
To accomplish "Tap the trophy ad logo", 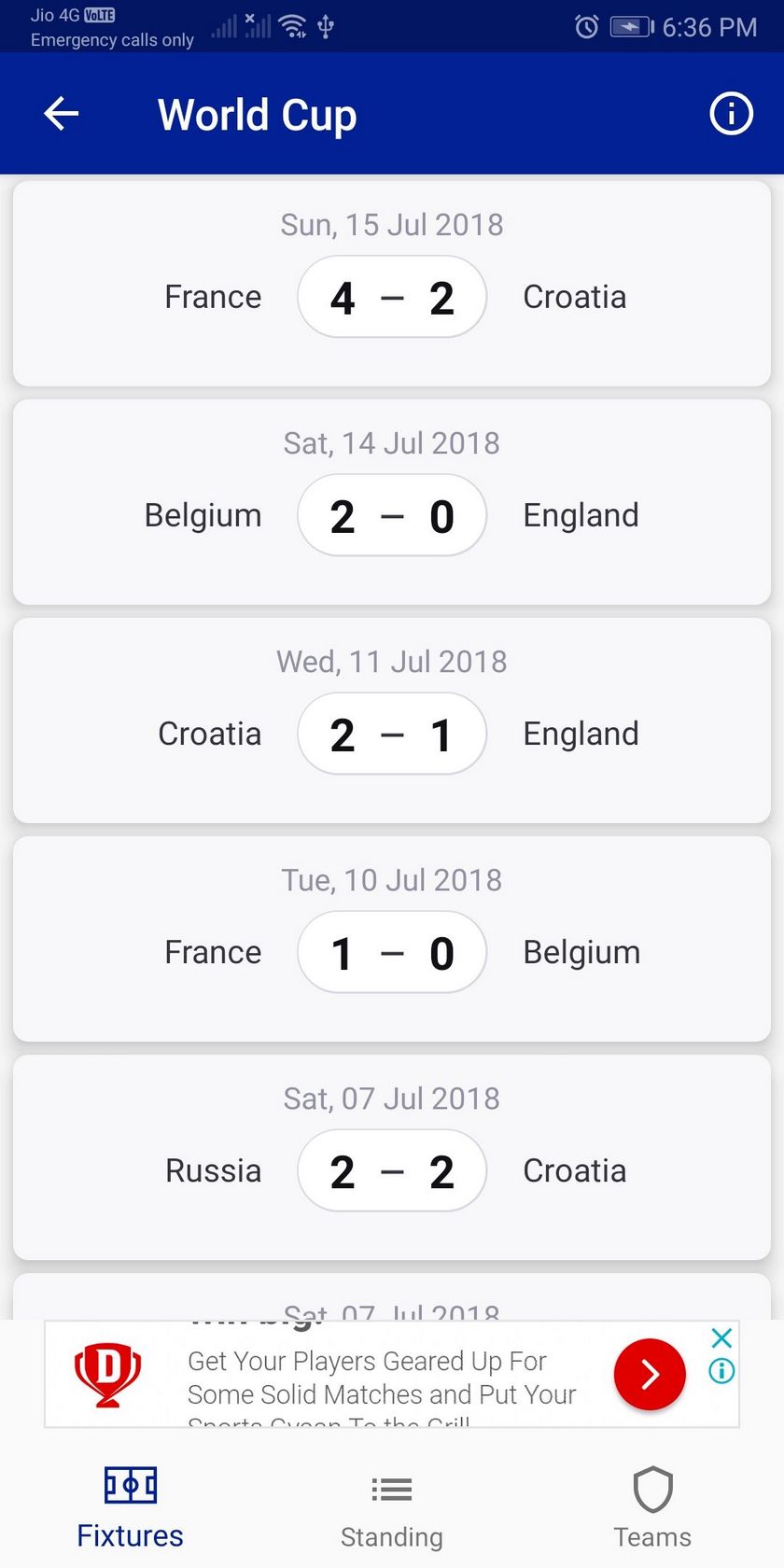I will click(x=108, y=1374).
